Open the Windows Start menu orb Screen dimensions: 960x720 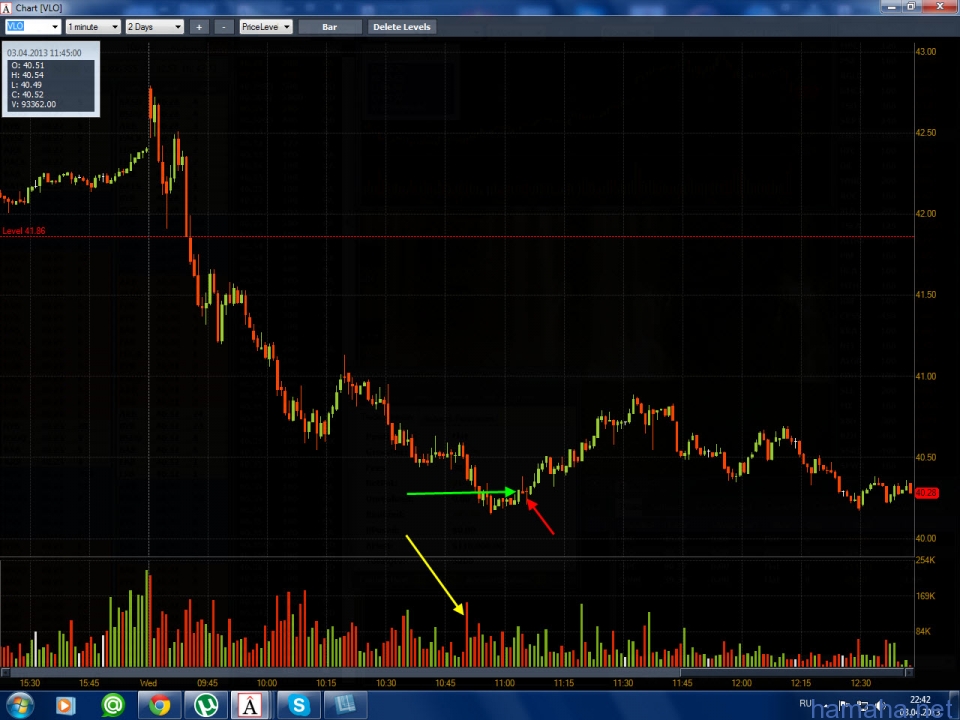coord(20,705)
